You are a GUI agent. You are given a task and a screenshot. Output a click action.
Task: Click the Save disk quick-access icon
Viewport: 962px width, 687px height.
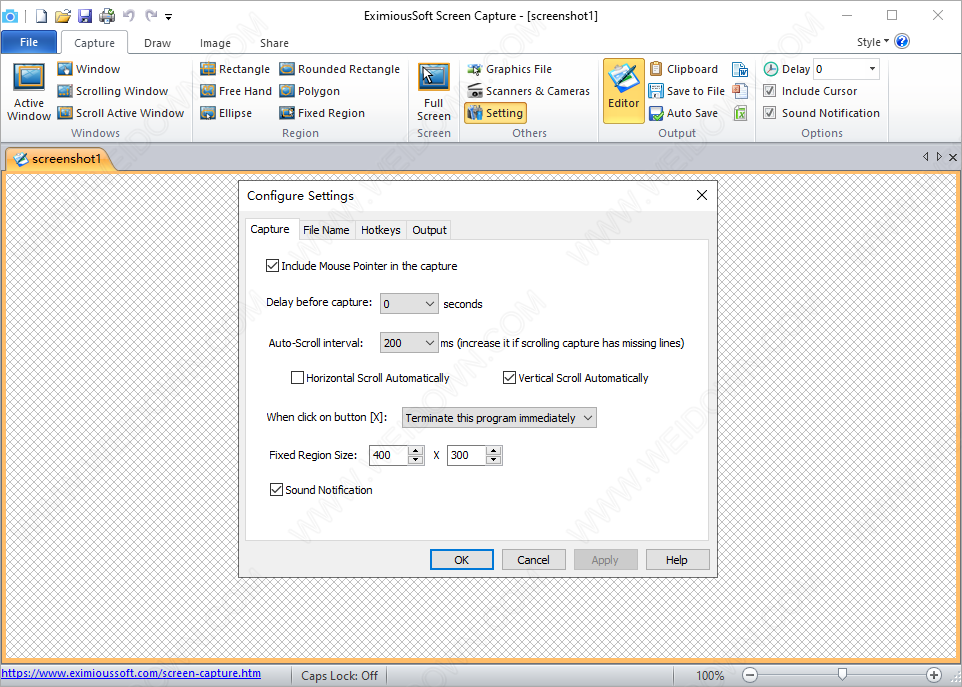tap(85, 16)
